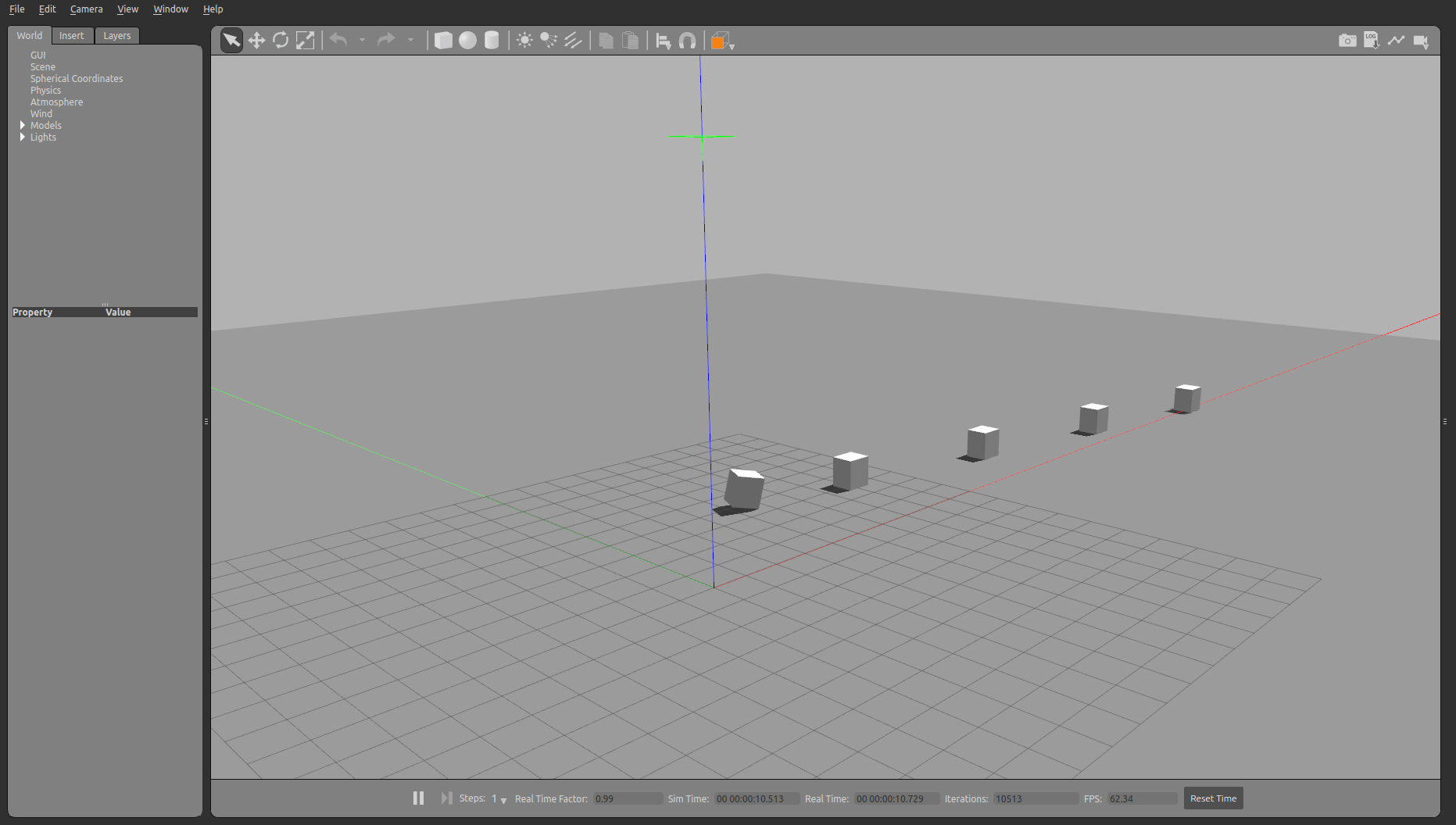1456x825 pixels.
Task: Click the Real Time Factor value field
Action: point(628,798)
